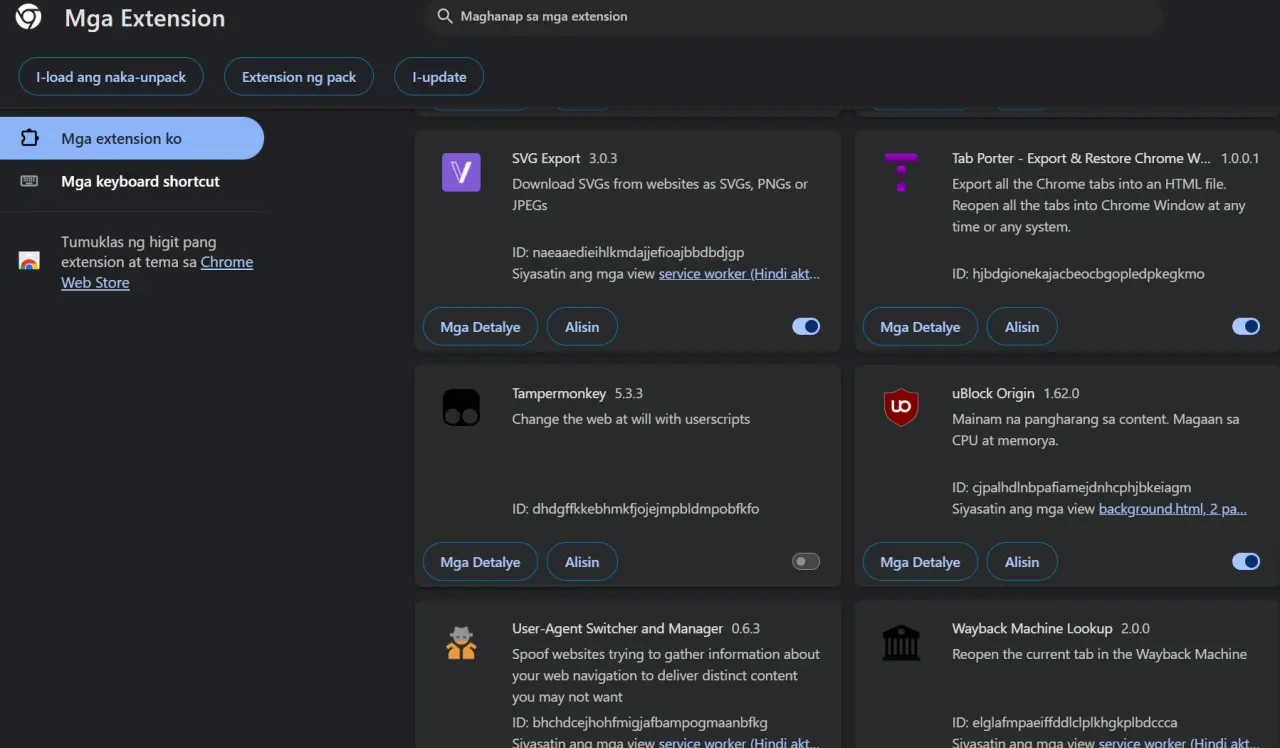
Task: Disable the Tab Porter extension toggle
Action: [x=1246, y=326]
